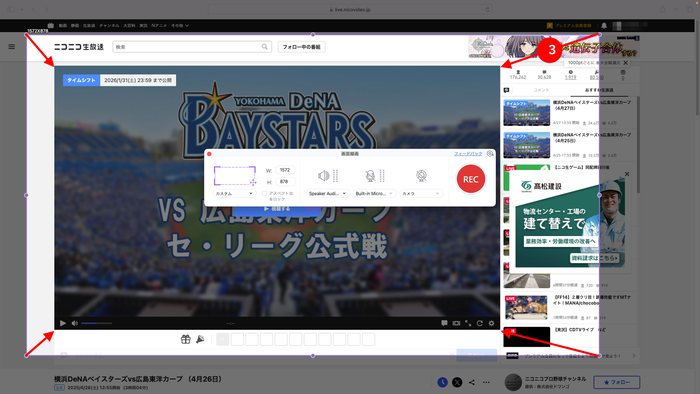Image resolution: width=700 pixels, height=394 pixels.
Task: Edit the W width field
Action: 285,170
